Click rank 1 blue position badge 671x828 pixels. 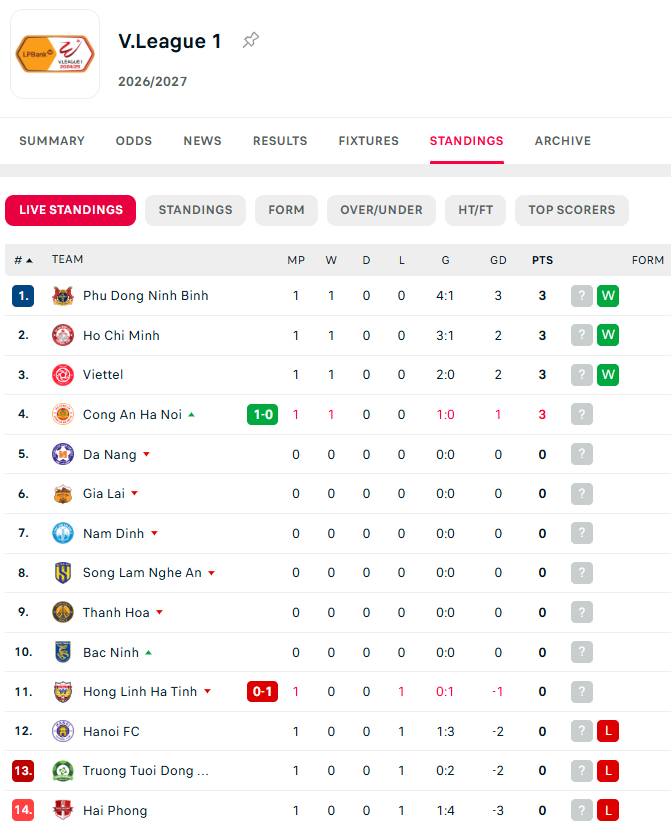pyautogui.click(x=23, y=296)
